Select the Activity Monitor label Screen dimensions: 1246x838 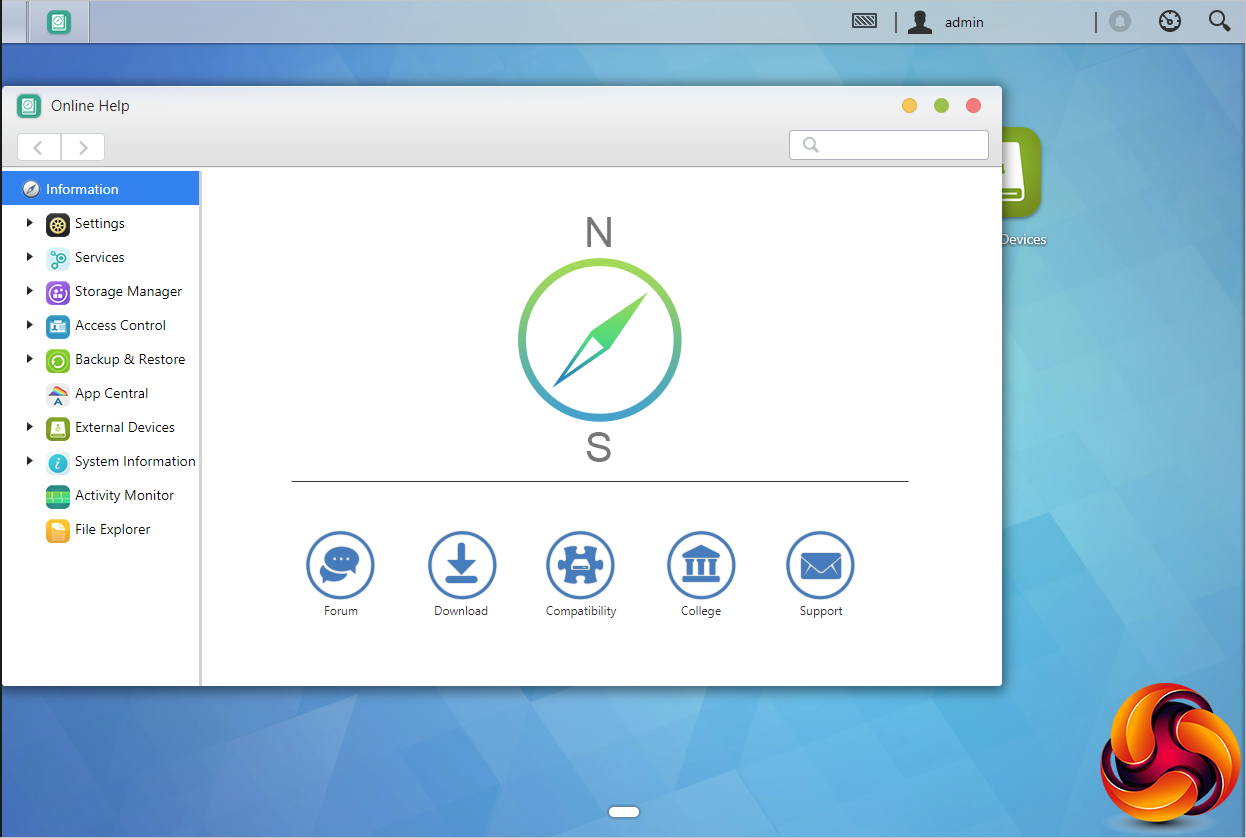coord(124,496)
